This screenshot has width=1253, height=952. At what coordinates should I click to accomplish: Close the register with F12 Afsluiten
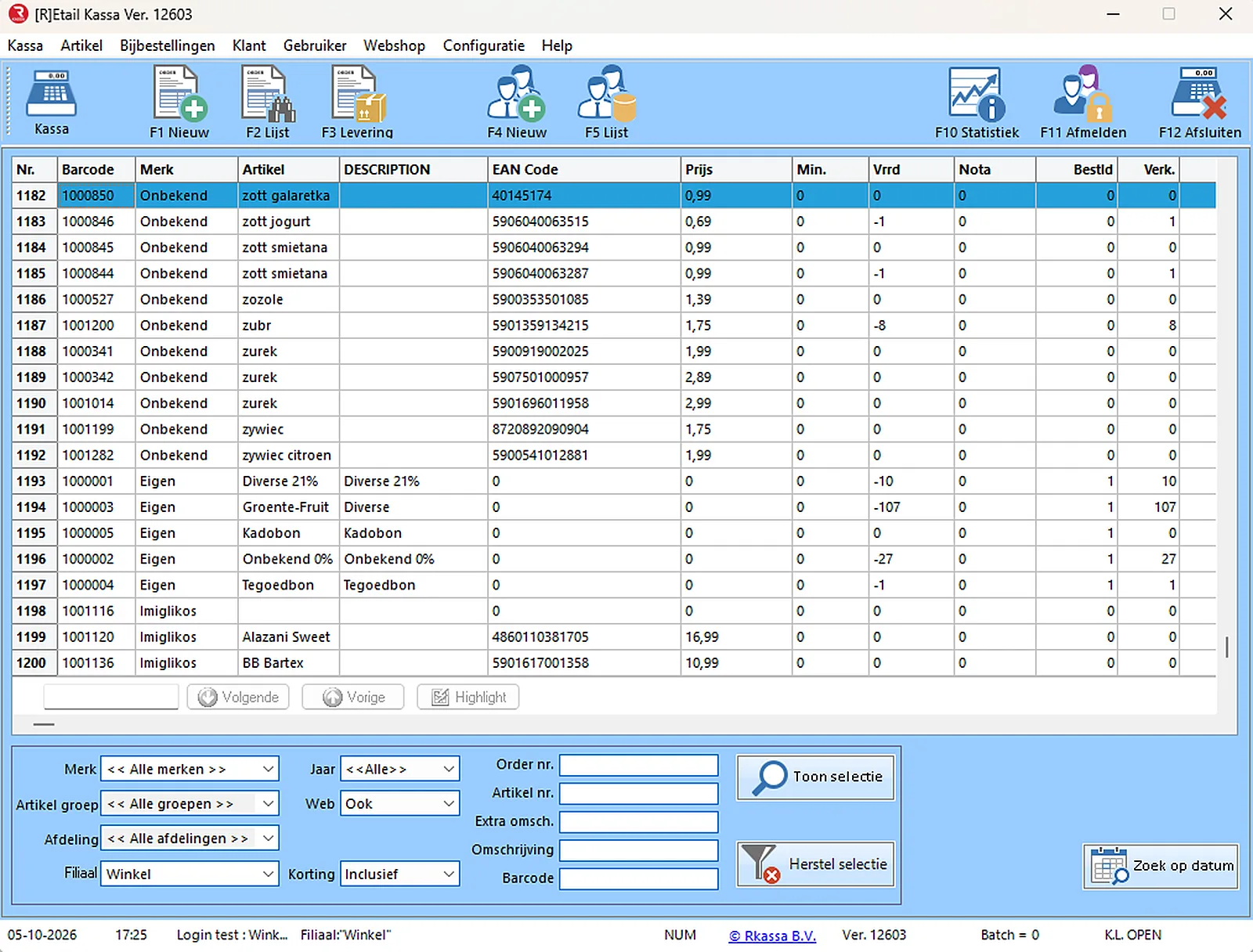click(x=1200, y=103)
